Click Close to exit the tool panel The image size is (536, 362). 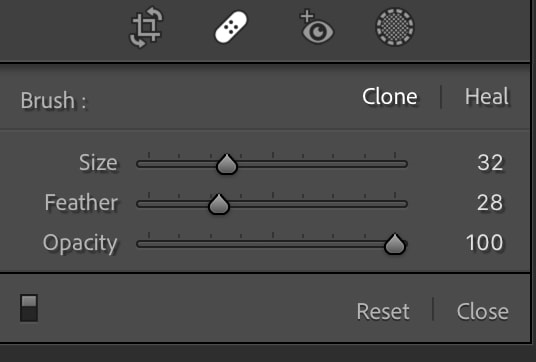point(483,311)
